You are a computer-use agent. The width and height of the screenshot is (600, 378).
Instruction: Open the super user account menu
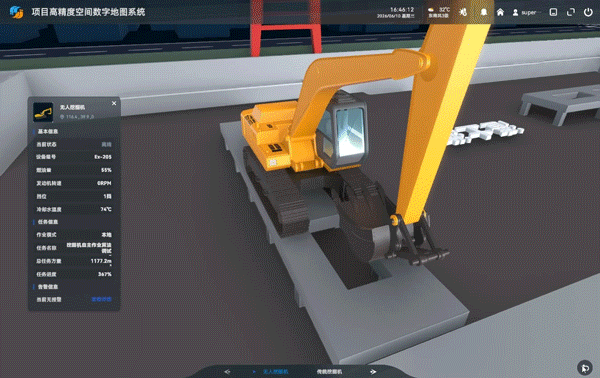(525, 13)
